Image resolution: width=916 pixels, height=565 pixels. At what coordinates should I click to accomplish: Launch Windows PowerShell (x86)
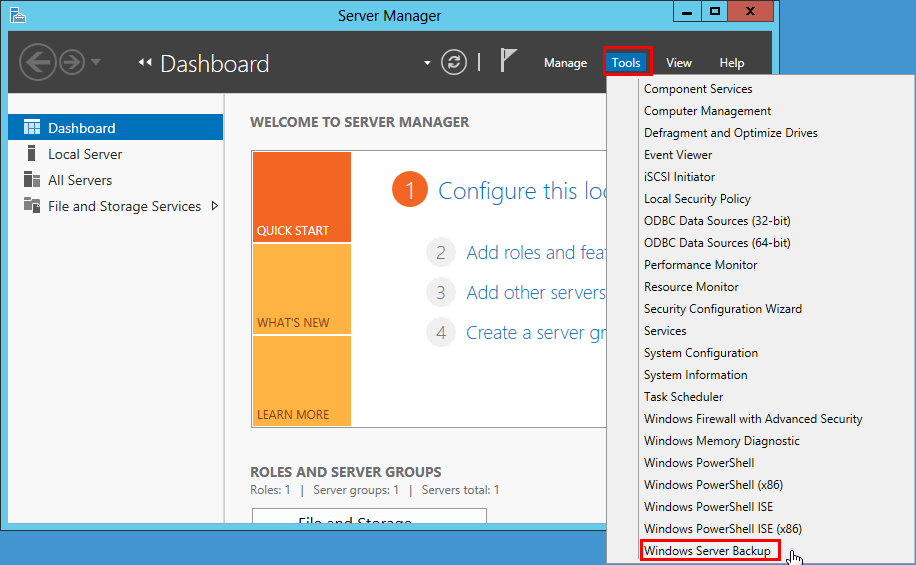(x=713, y=485)
